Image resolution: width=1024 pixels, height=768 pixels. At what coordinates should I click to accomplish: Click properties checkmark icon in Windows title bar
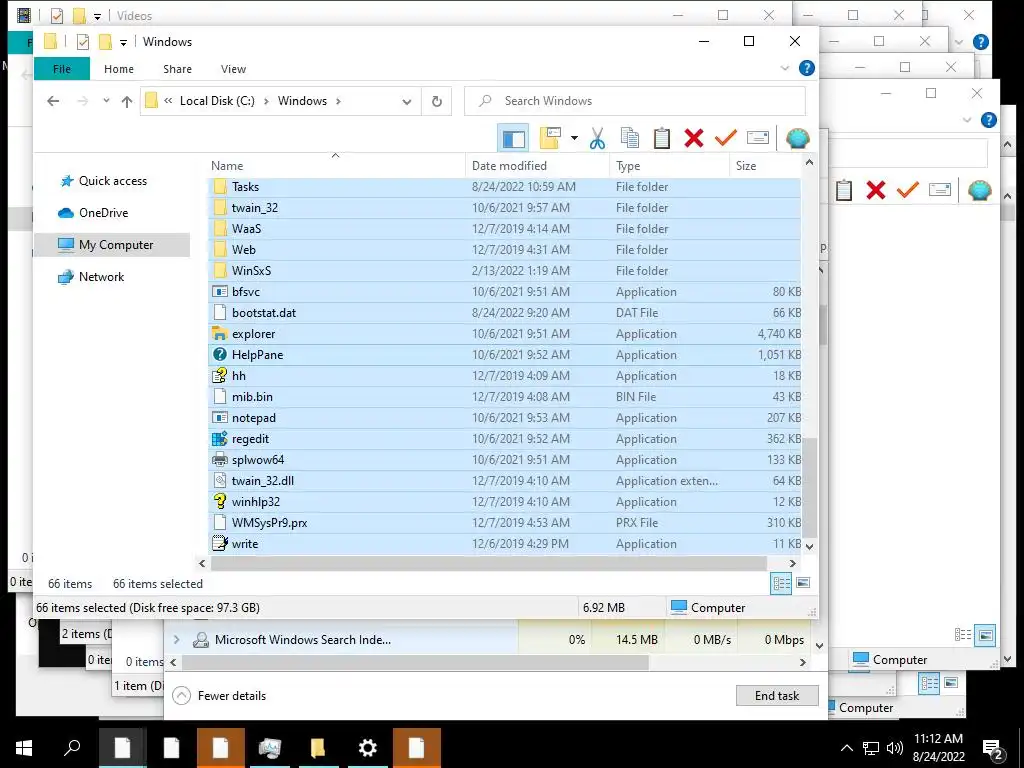[83, 42]
